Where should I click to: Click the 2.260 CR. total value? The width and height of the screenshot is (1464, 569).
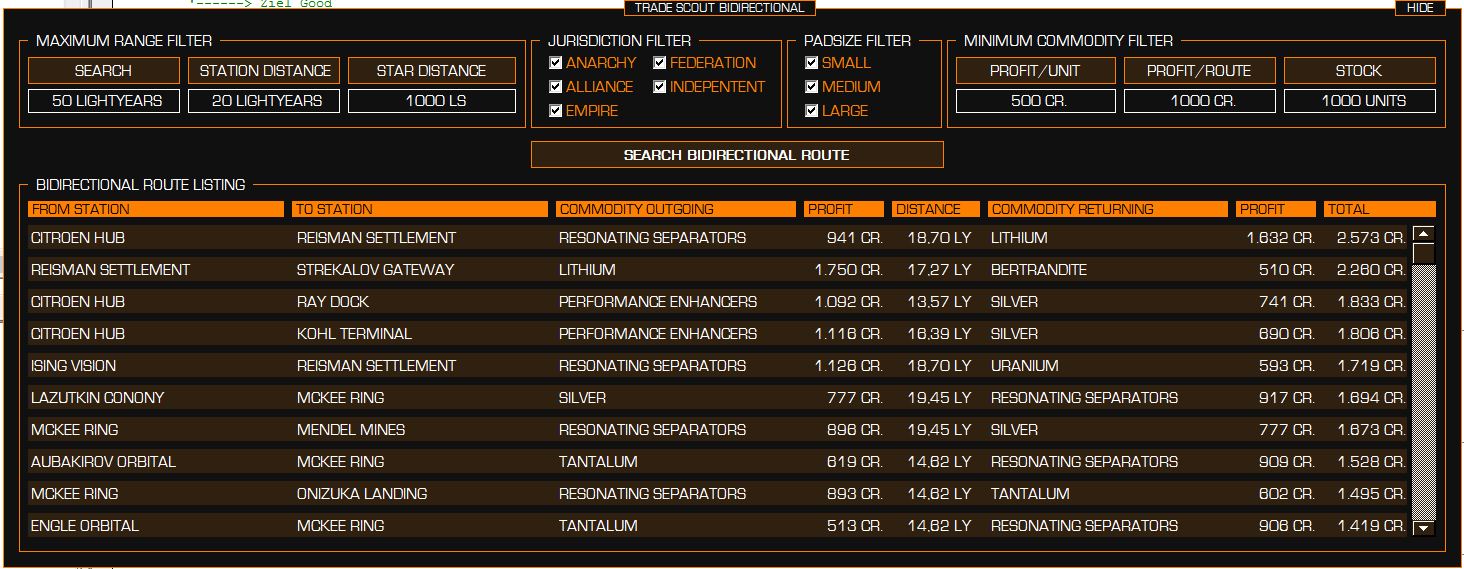pyautogui.click(x=1371, y=270)
